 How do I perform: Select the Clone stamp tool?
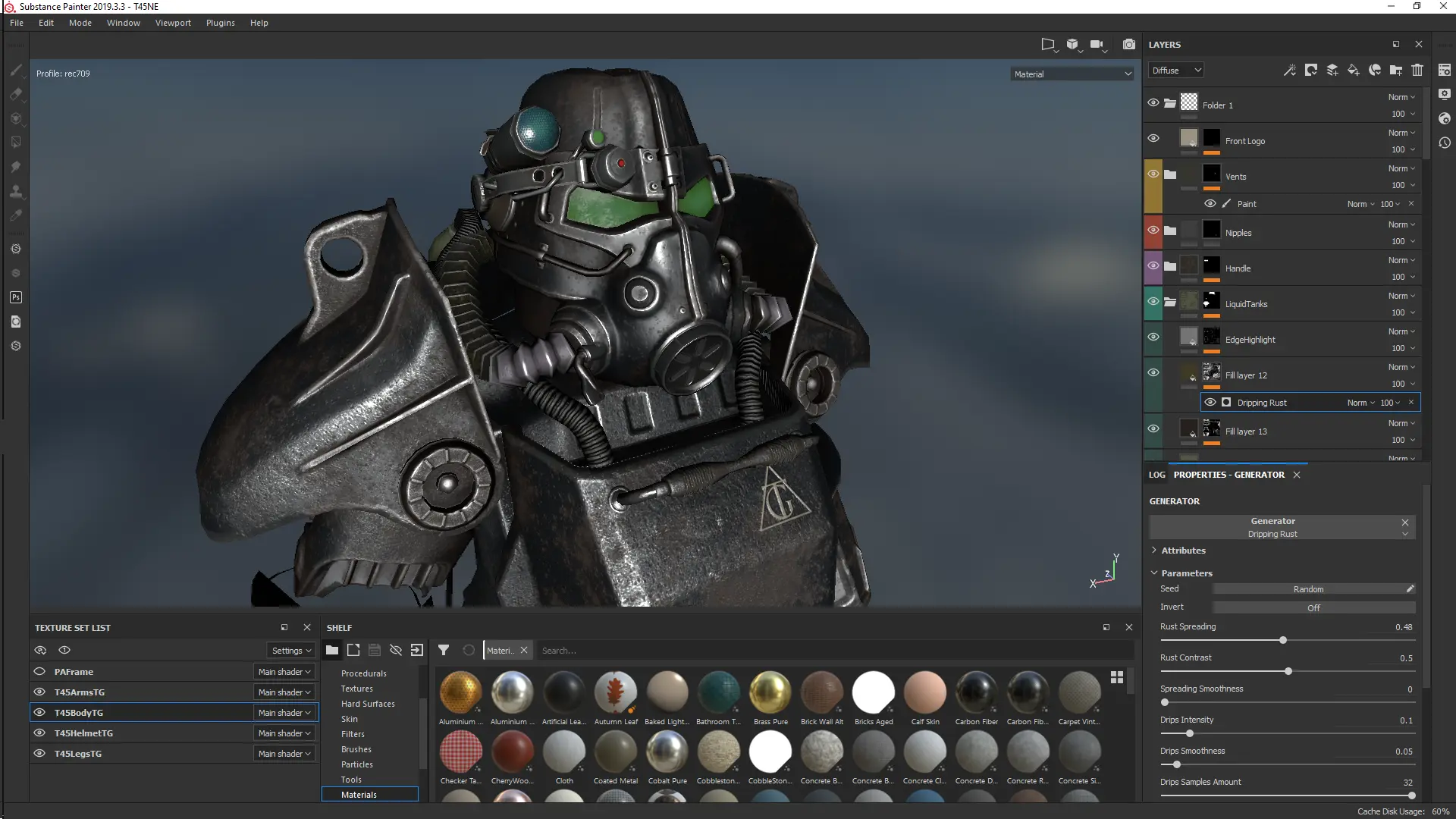click(x=16, y=191)
